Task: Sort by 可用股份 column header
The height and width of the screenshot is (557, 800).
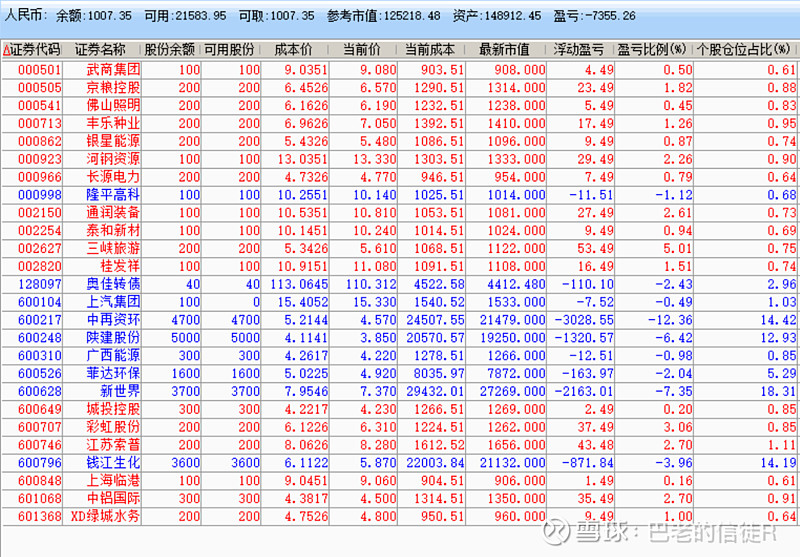Action: 230,49
